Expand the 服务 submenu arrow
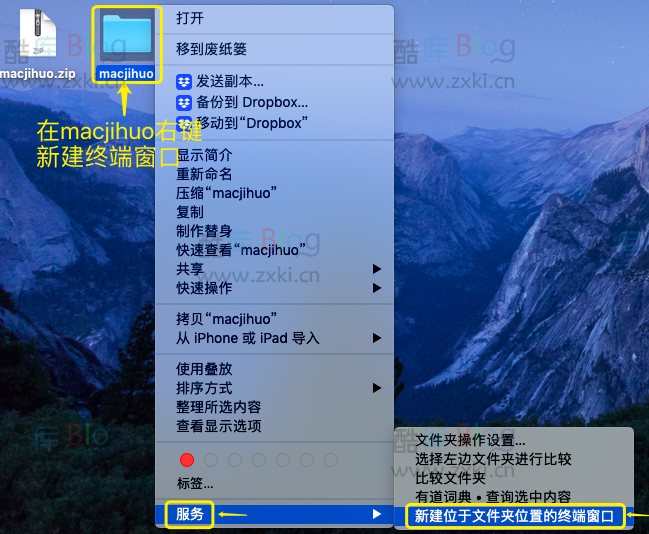 pyautogui.click(x=377, y=514)
